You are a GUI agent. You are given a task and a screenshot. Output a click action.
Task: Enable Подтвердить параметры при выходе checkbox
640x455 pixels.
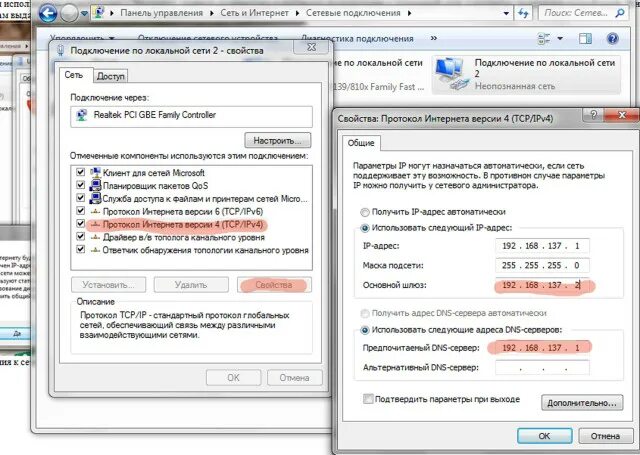click(x=368, y=399)
